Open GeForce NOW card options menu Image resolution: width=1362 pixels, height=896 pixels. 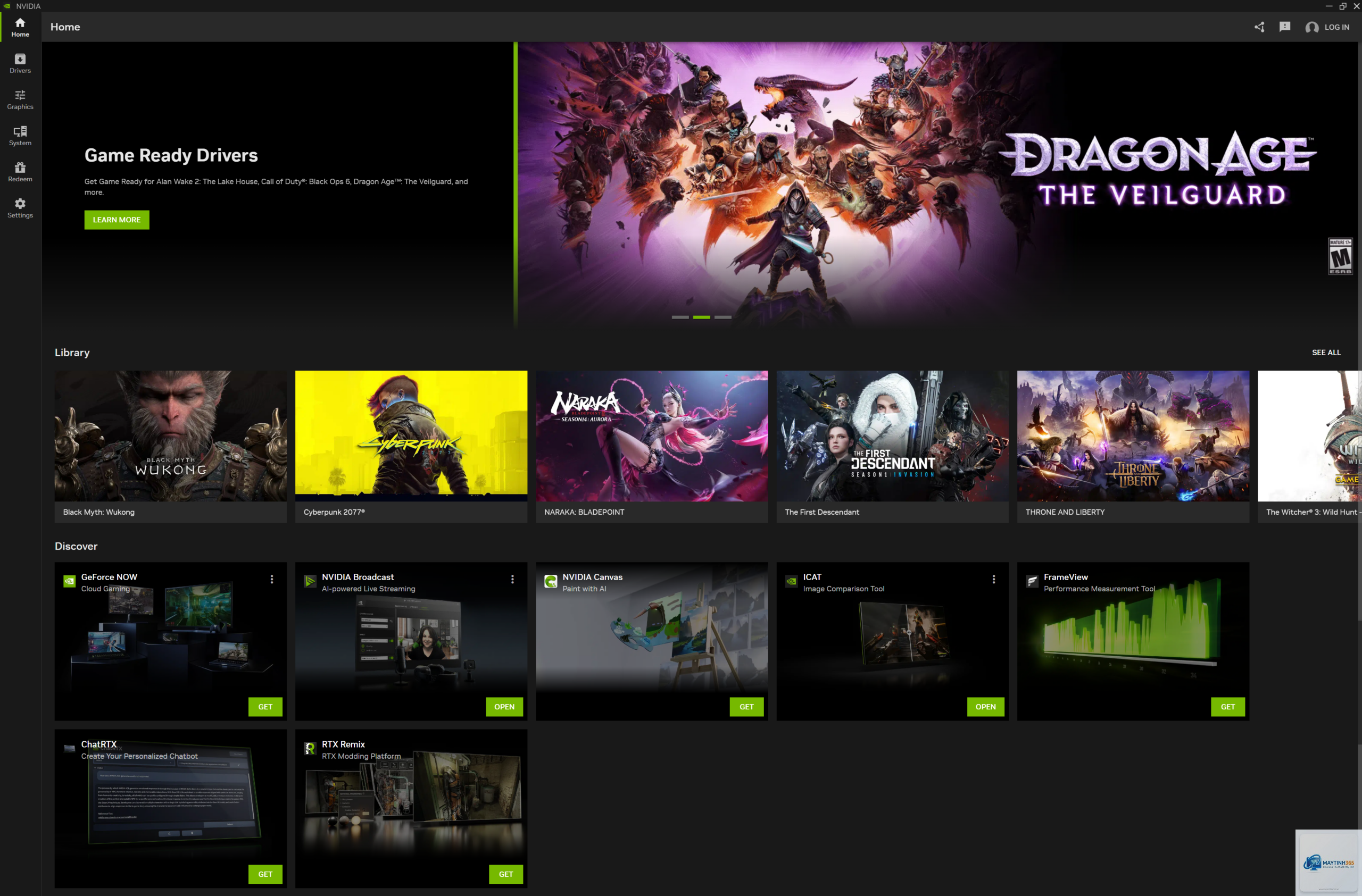click(x=272, y=579)
